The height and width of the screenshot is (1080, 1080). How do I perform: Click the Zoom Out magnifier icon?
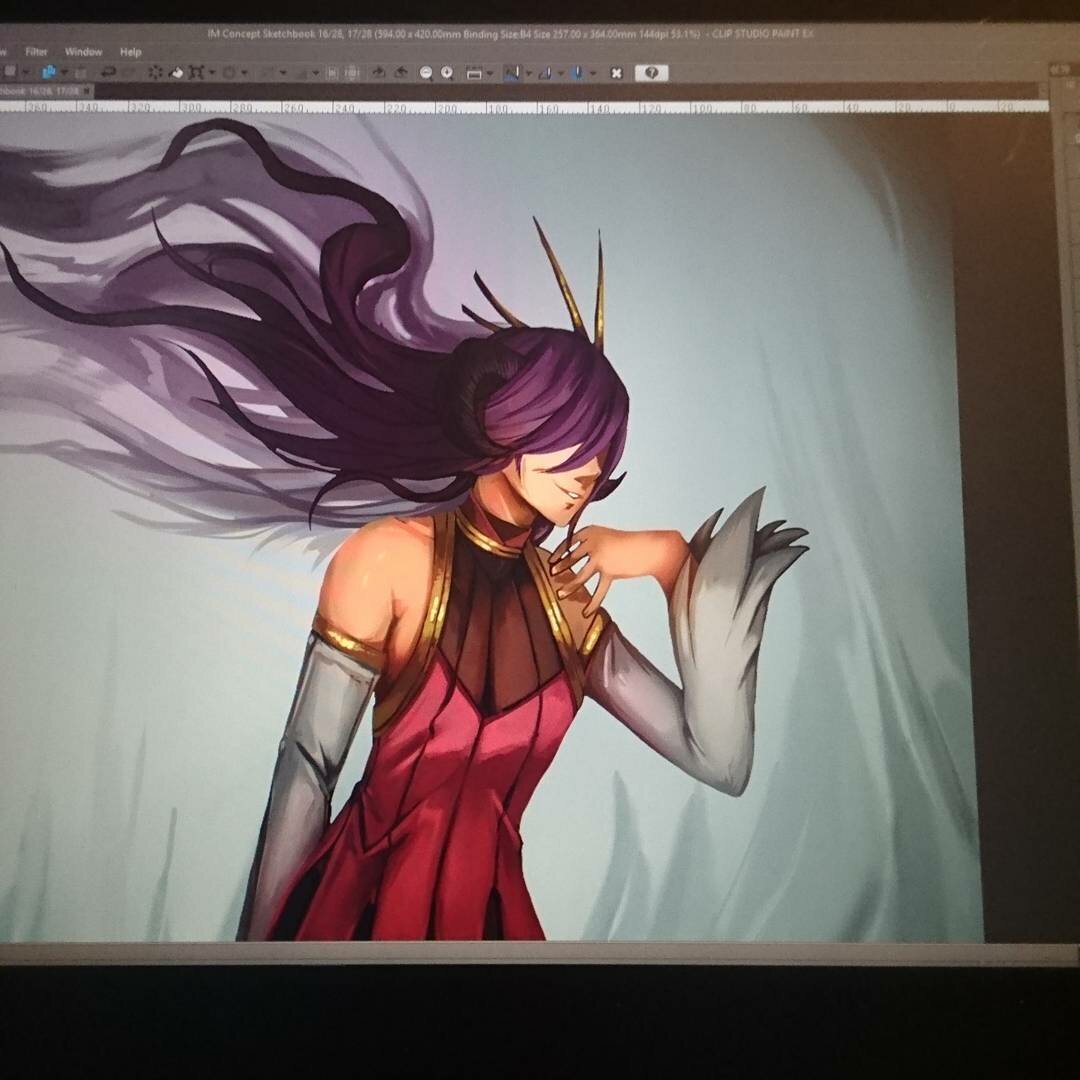(426, 73)
